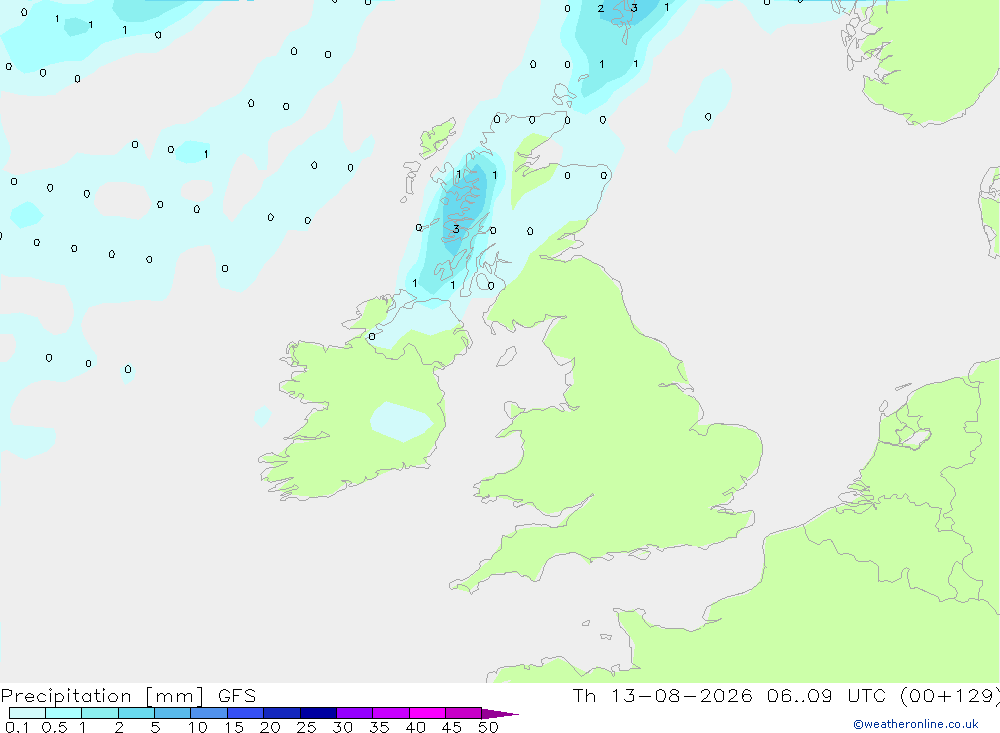Click the 30–35 mm violet legend swatch
This screenshot has width=1000, height=733.
point(355,713)
